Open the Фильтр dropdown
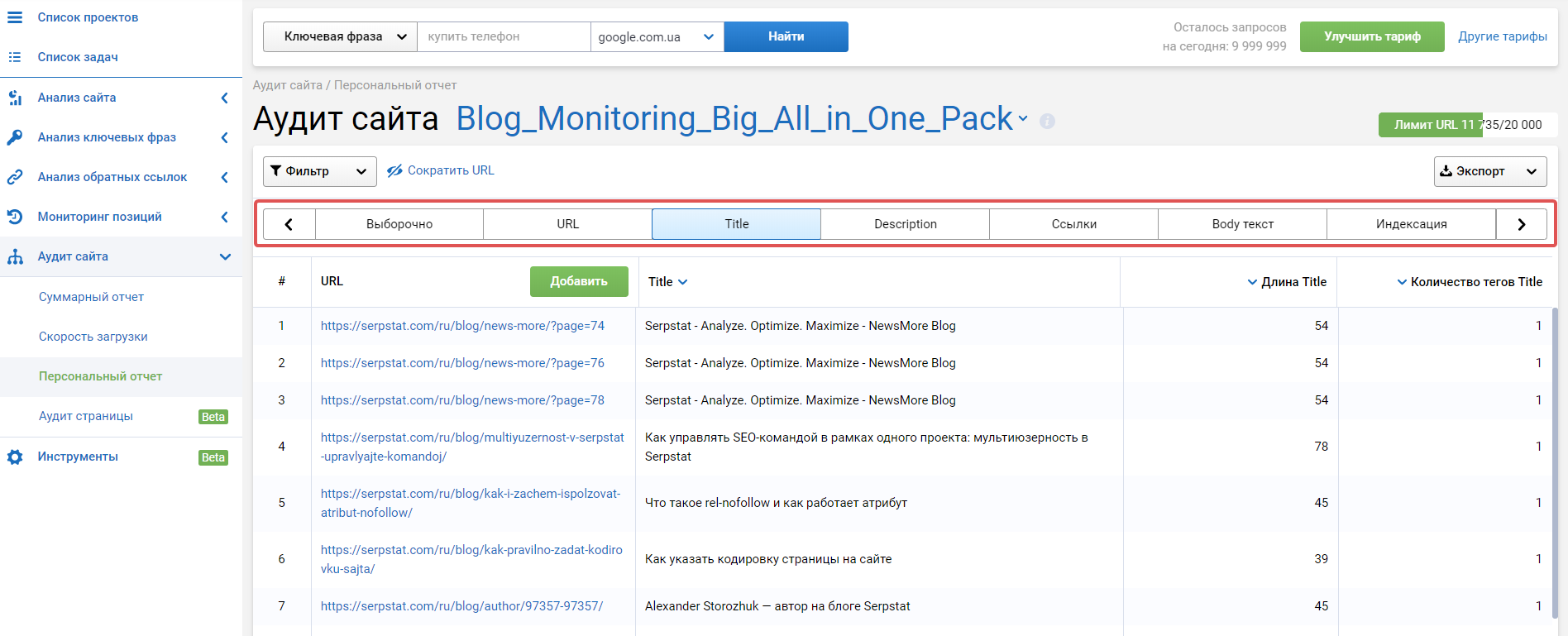The image size is (1568, 636). [320, 171]
